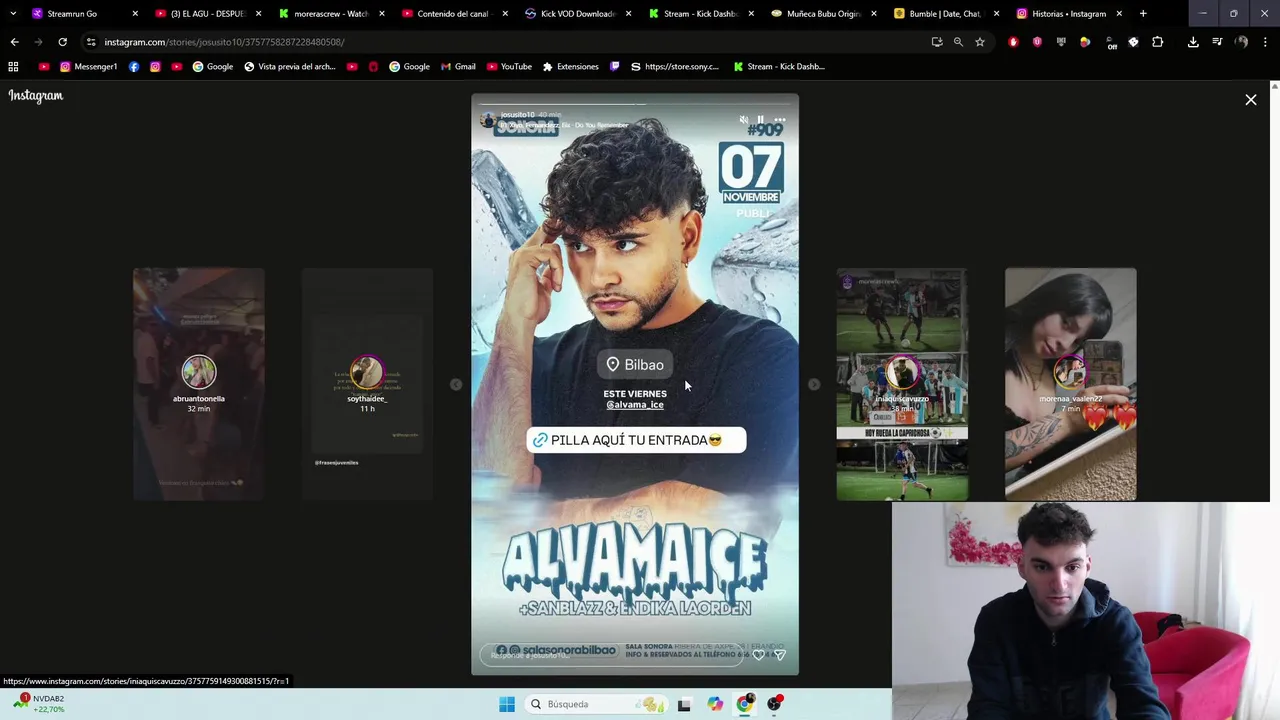
Task: Open Copilot from taskbar
Action: [715, 704]
